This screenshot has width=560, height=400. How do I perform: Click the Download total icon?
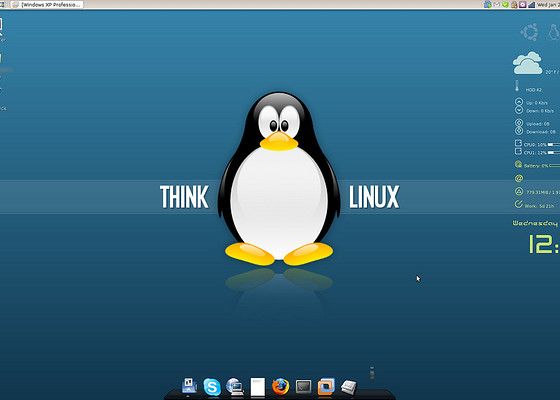coord(519,131)
